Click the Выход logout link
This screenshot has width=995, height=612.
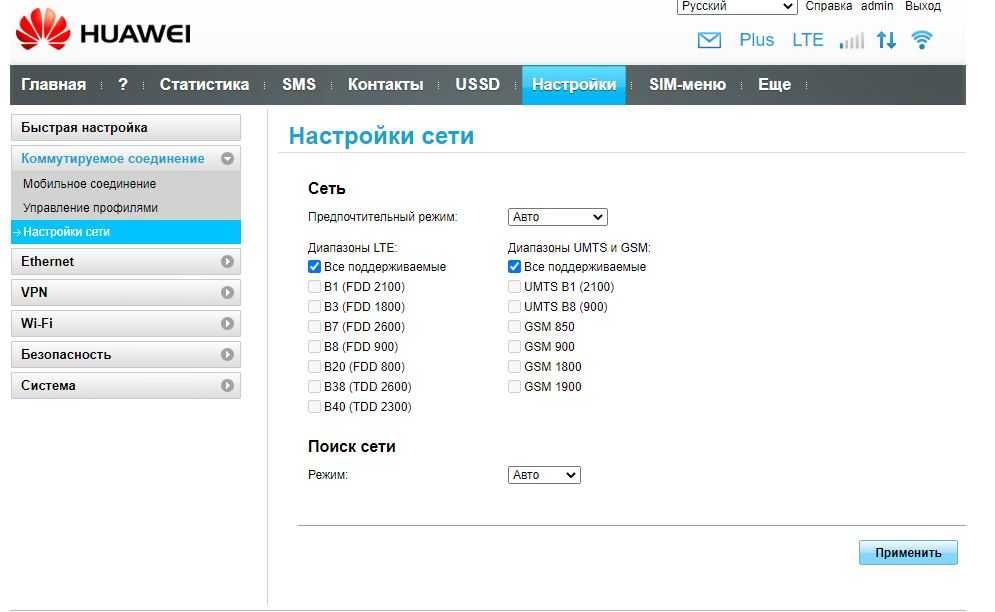tap(923, 6)
